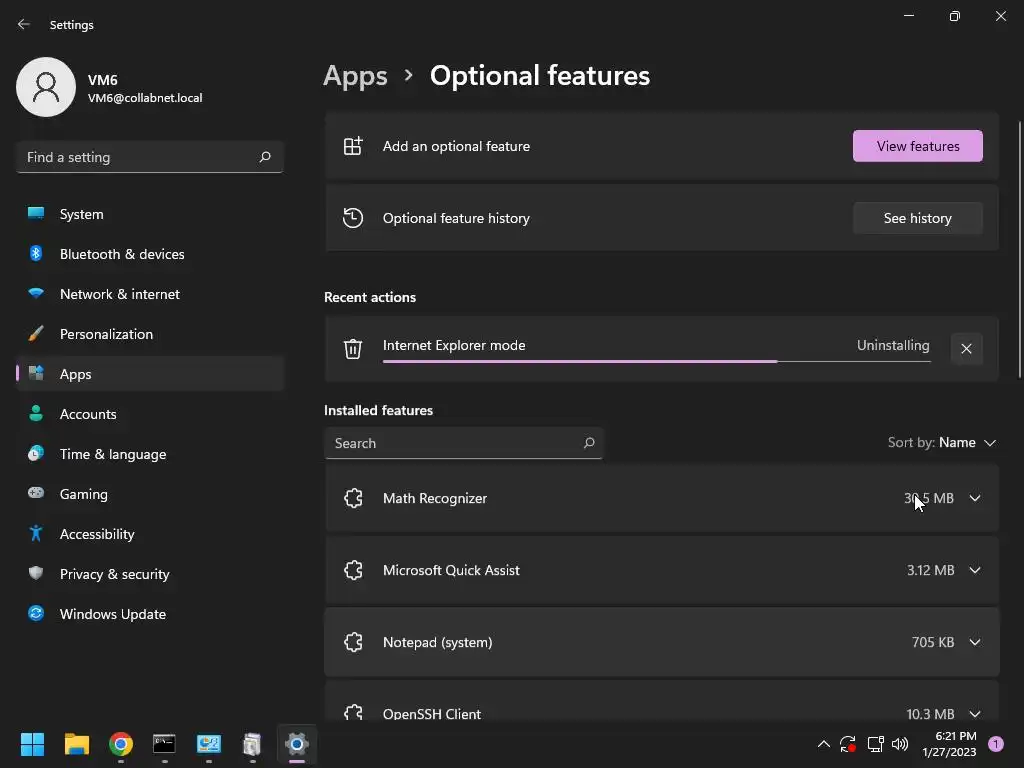Go to the Gaming section
1024x768 pixels.
(150, 494)
